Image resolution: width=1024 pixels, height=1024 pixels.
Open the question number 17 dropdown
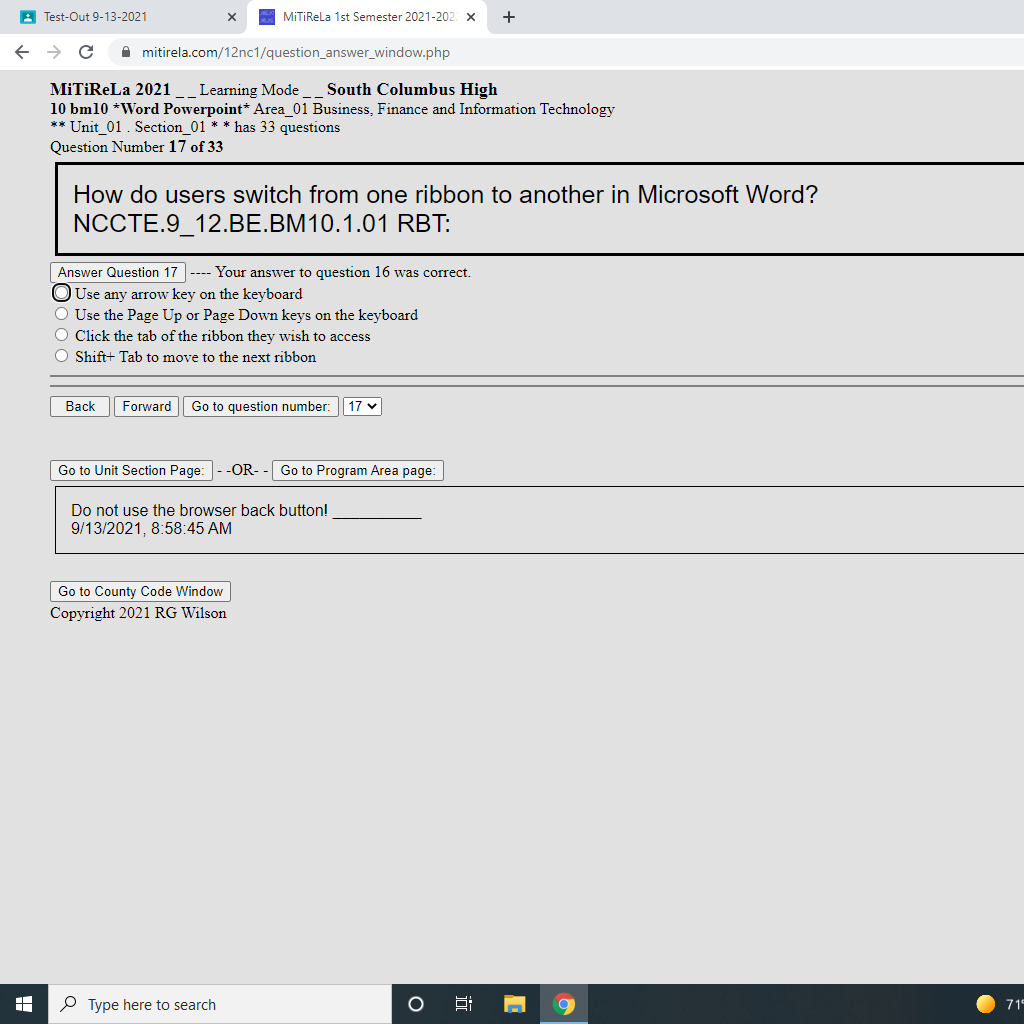[x=362, y=406]
